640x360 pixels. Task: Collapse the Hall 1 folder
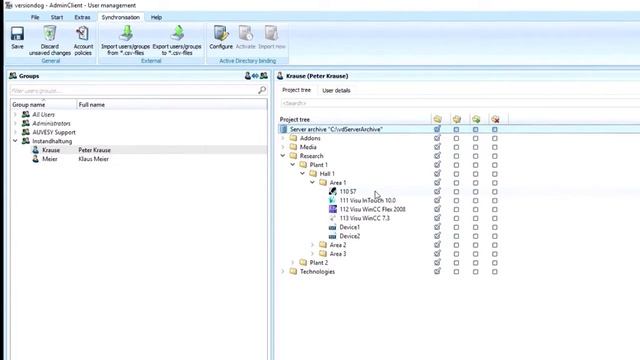[303, 174]
